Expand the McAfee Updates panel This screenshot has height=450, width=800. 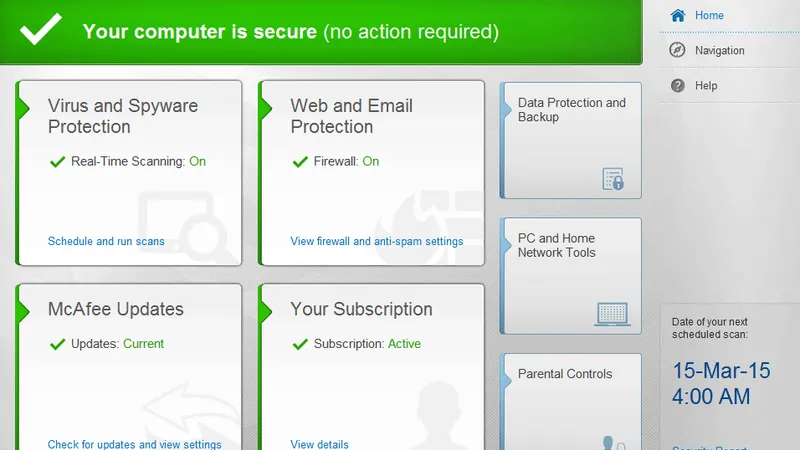pos(116,310)
